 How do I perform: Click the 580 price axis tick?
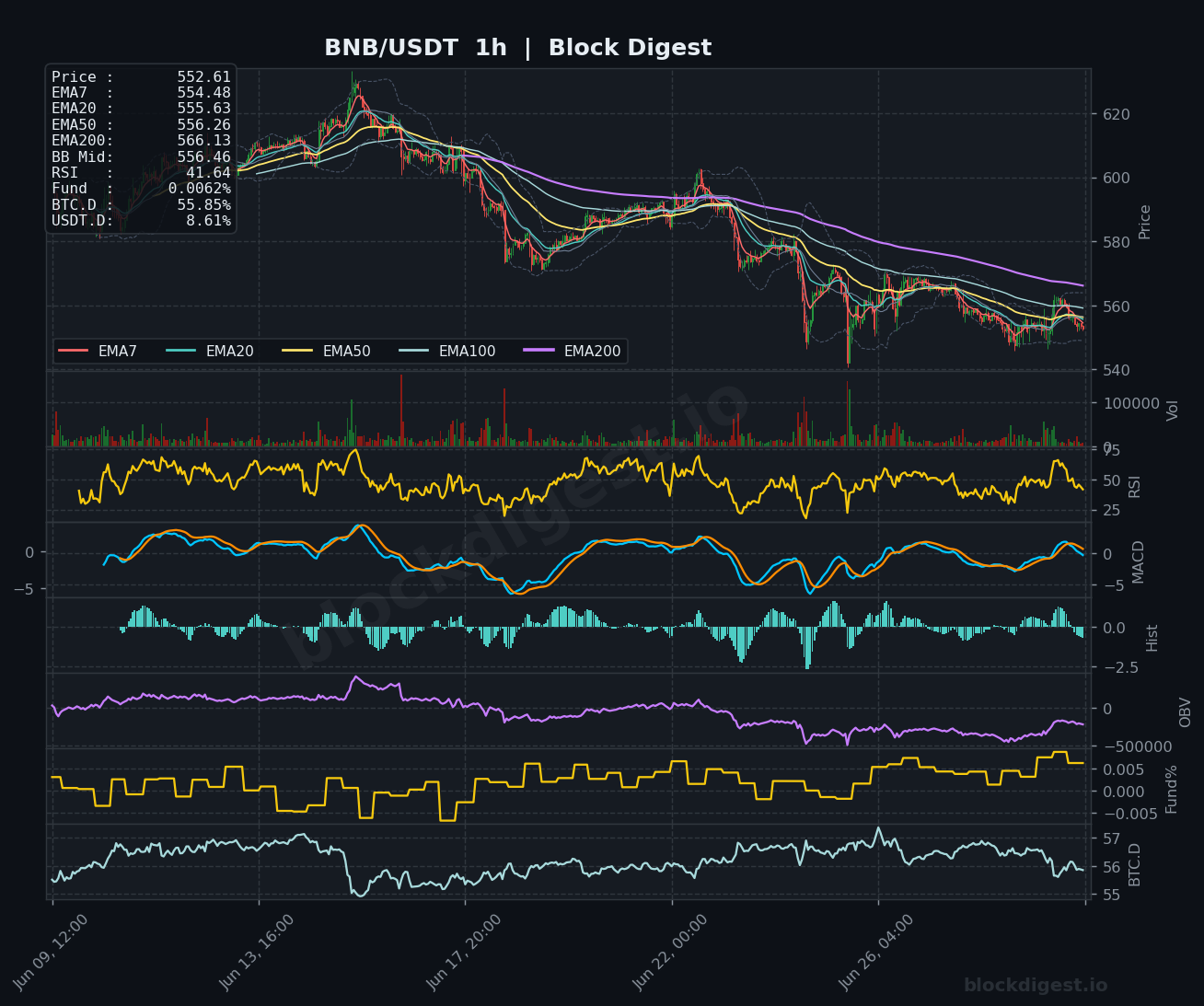(1117, 243)
